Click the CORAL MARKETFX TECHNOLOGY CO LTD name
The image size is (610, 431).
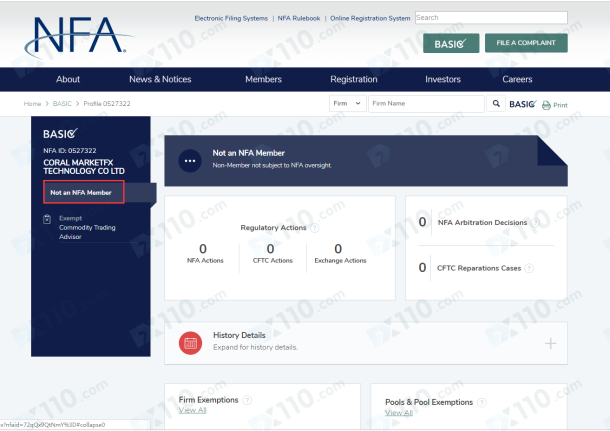click(x=84, y=167)
